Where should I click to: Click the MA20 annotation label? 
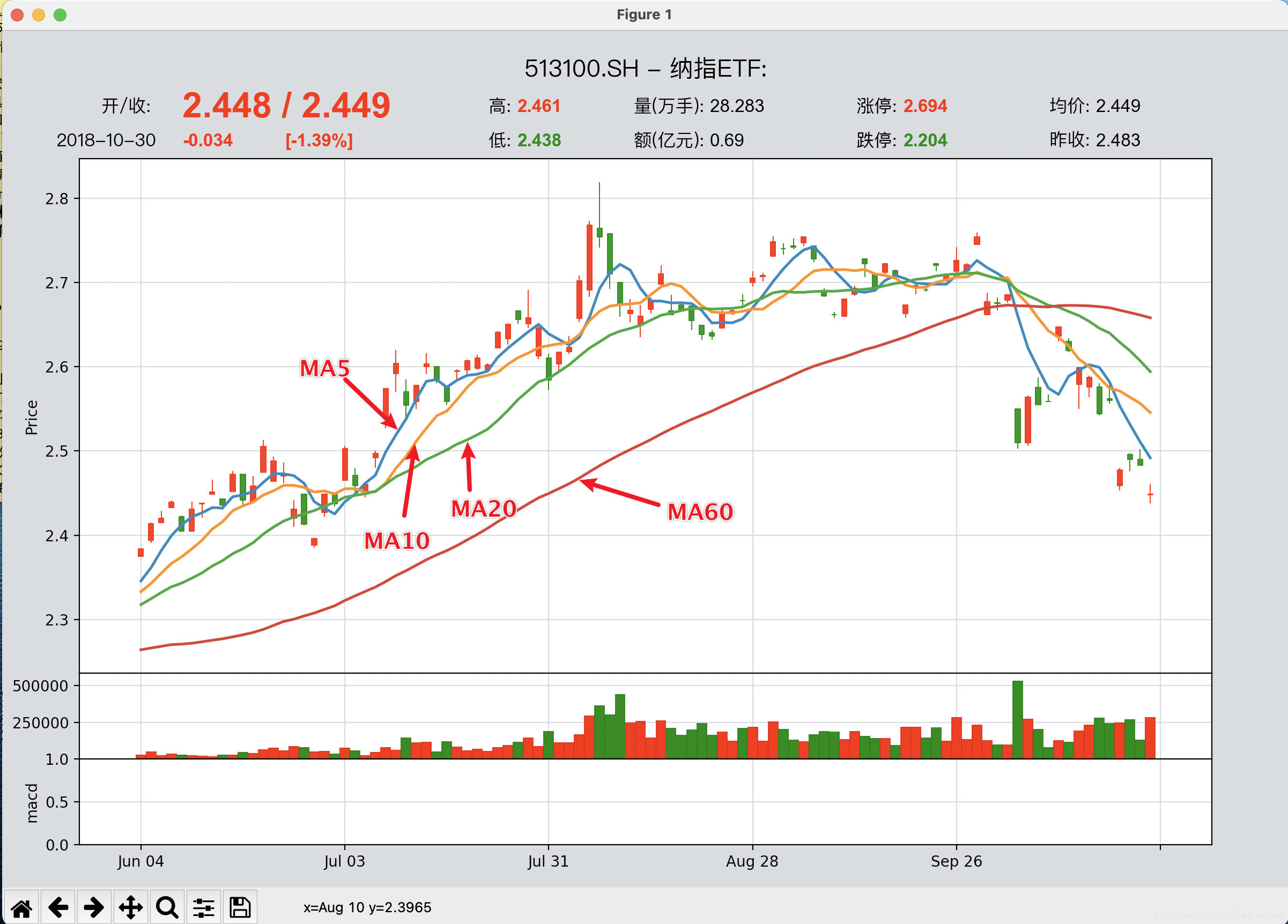pos(483,509)
